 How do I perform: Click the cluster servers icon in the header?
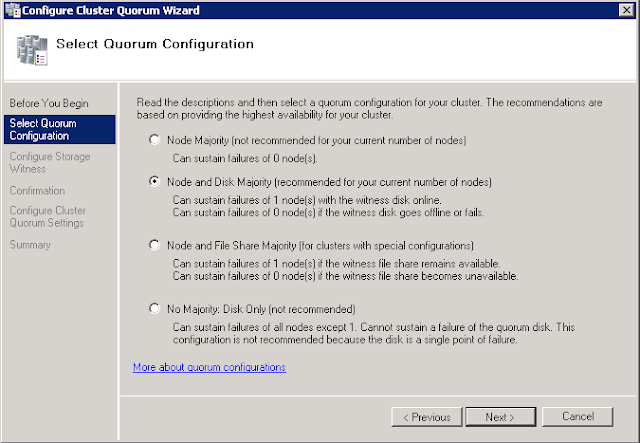[x=32, y=50]
